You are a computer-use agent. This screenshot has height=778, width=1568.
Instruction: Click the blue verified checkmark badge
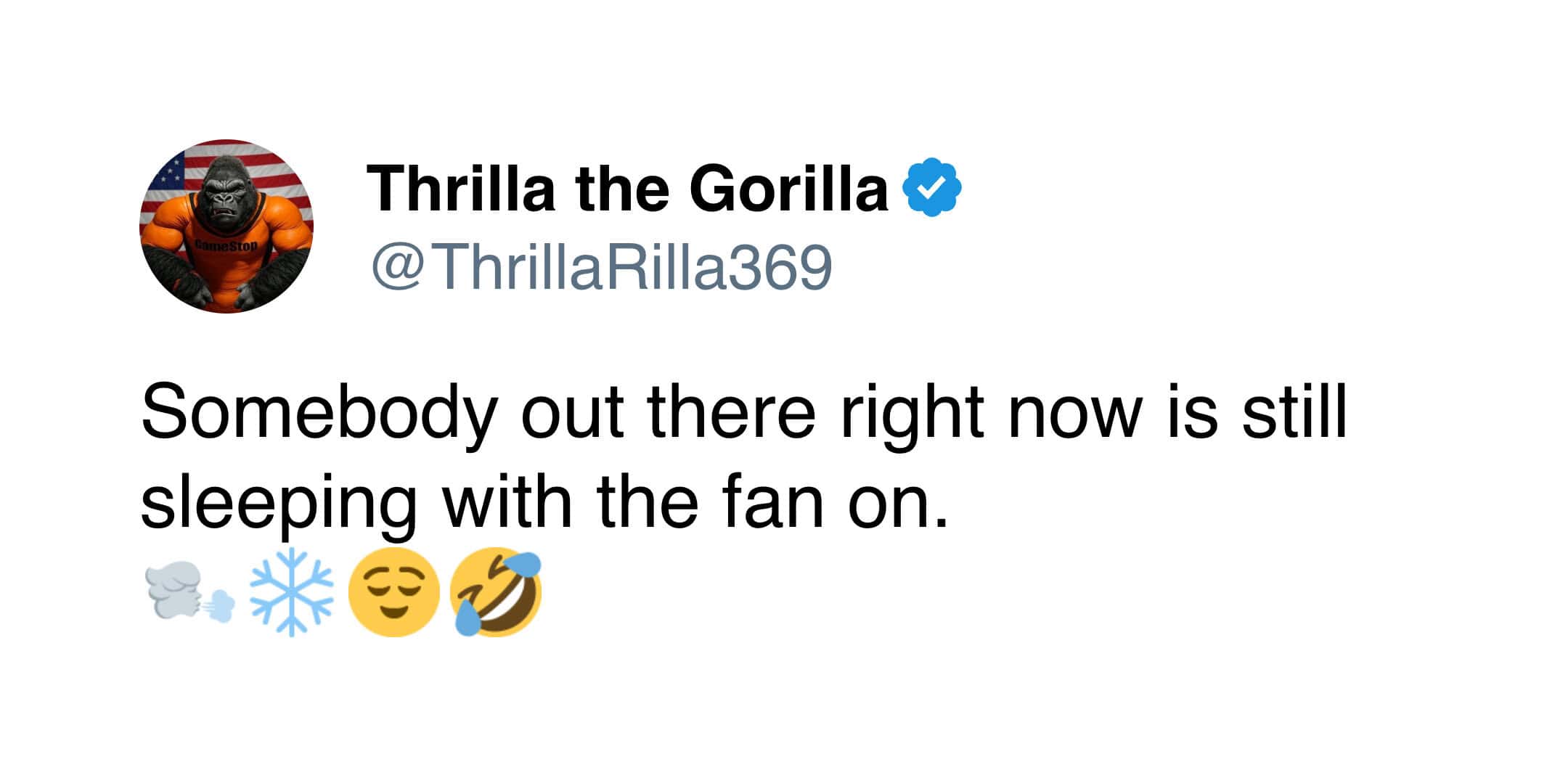pyautogui.click(x=931, y=188)
